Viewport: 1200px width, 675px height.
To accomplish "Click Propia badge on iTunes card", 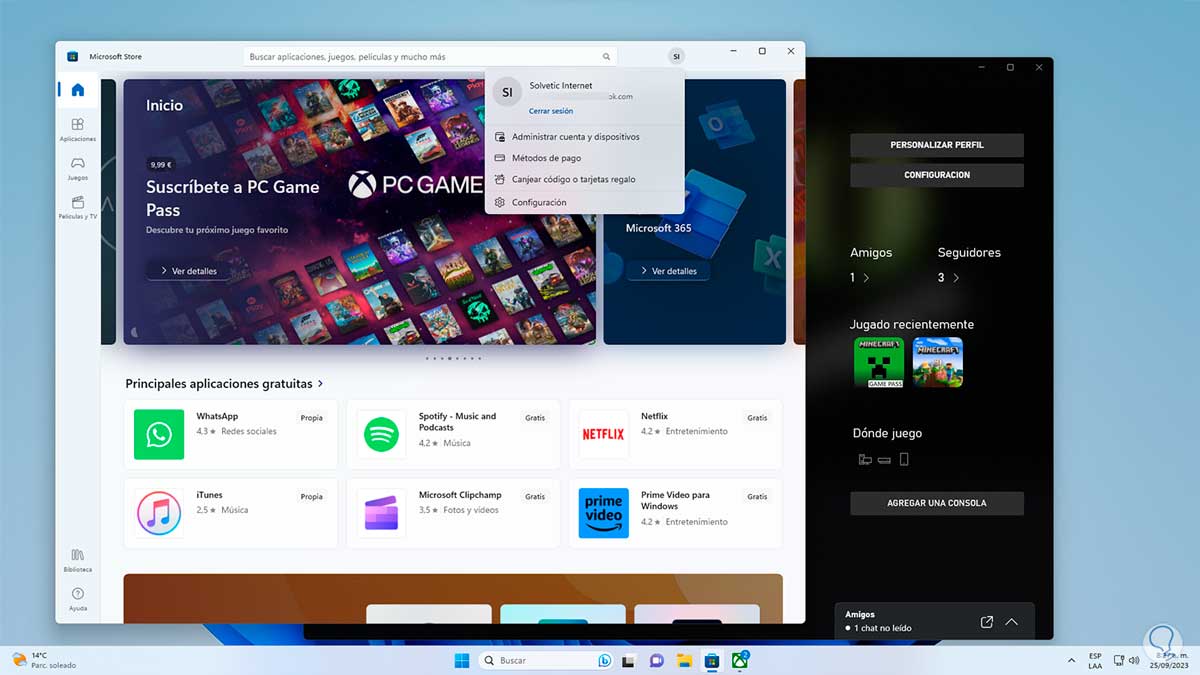I will coord(312,497).
